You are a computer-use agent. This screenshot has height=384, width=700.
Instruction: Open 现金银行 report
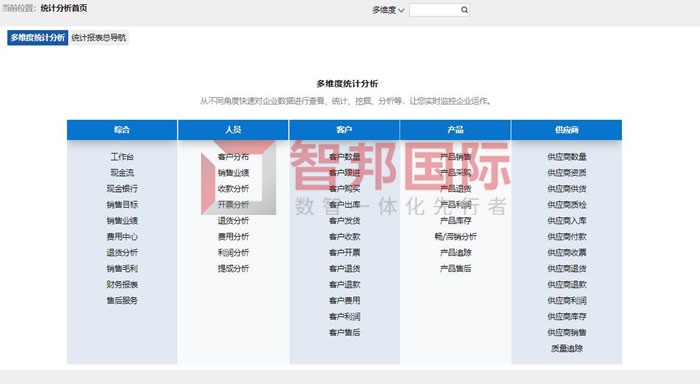(x=122, y=188)
